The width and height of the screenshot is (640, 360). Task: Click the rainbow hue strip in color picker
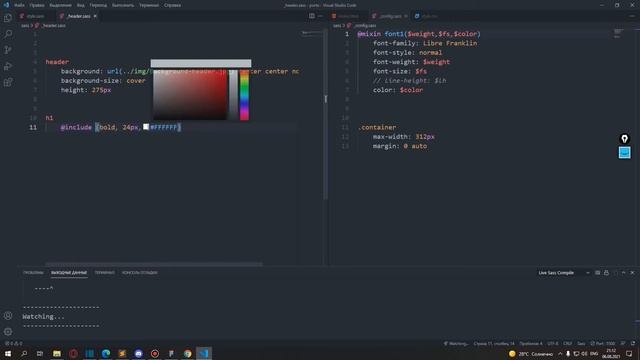[x=244, y=95]
